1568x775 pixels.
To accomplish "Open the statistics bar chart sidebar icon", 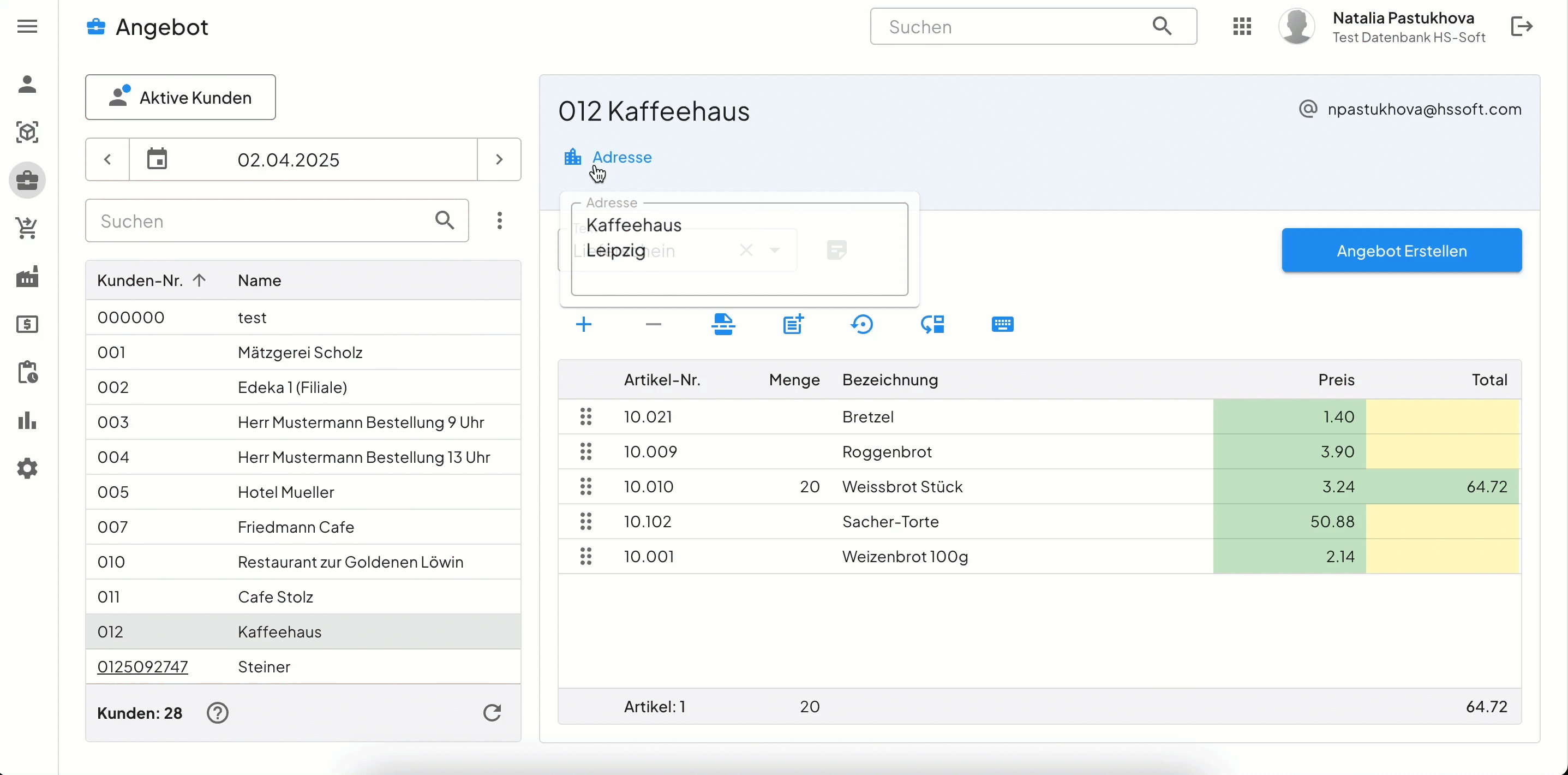I will [27, 420].
